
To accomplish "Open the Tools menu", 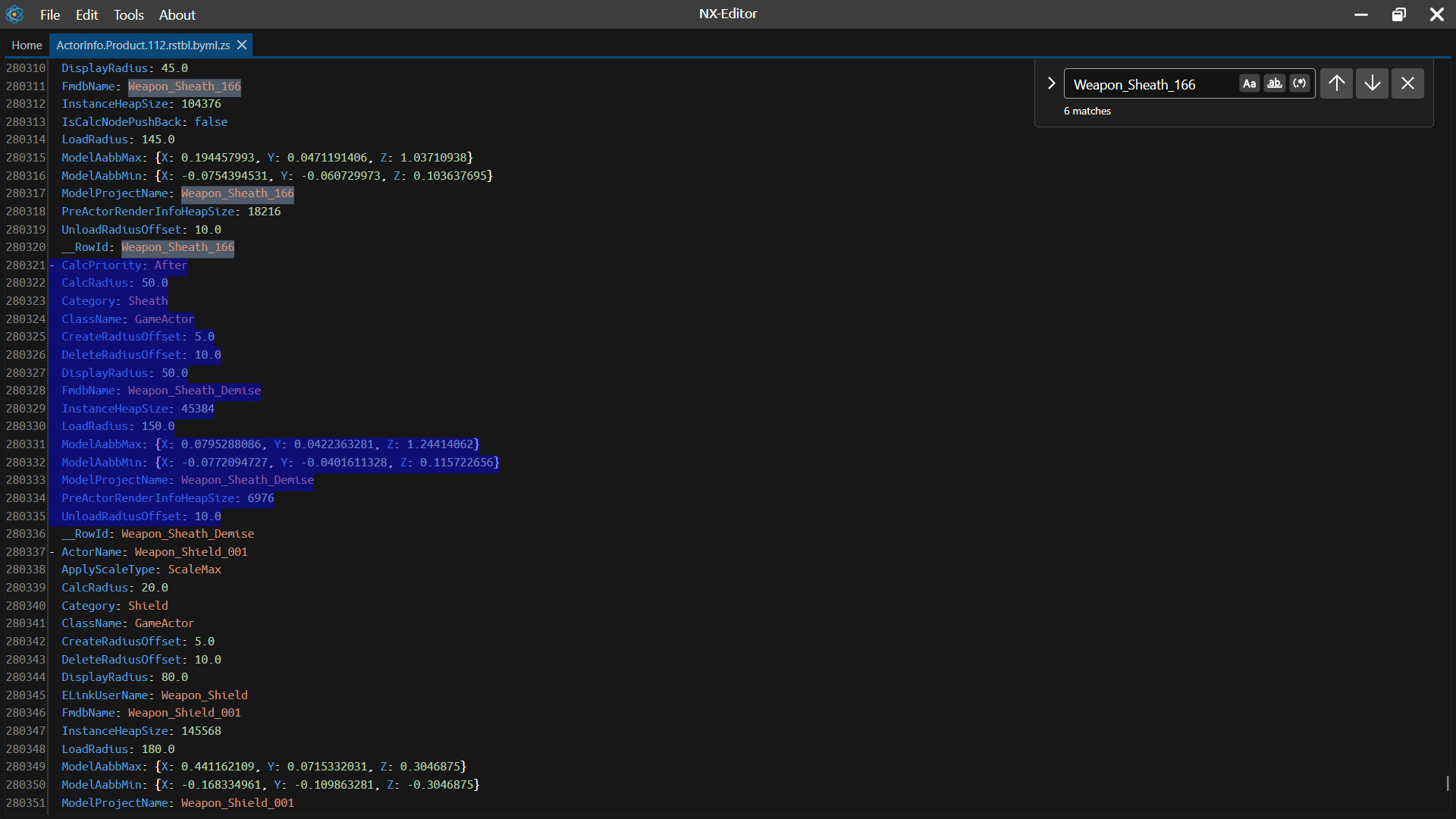I will pyautogui.click(x=128, y=15).
